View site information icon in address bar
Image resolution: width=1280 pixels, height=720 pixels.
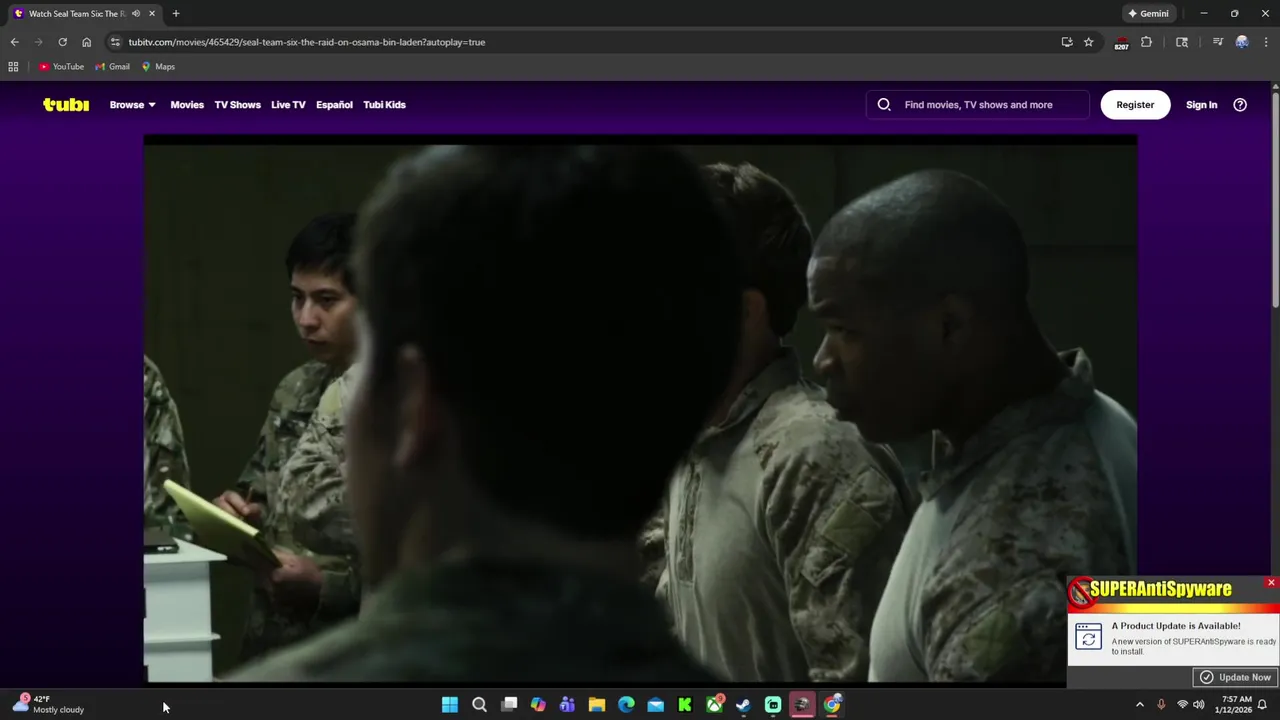115,42
